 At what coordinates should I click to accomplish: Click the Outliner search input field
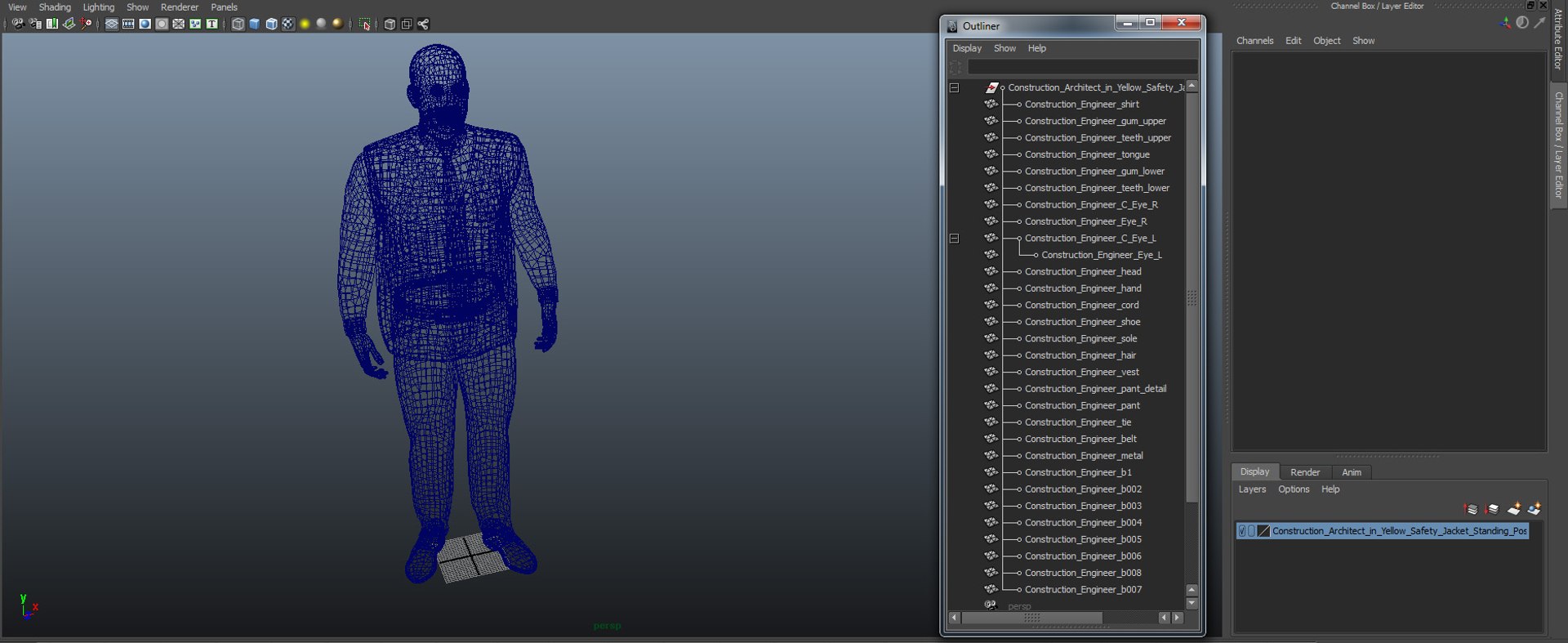[x=1082, y=67]
